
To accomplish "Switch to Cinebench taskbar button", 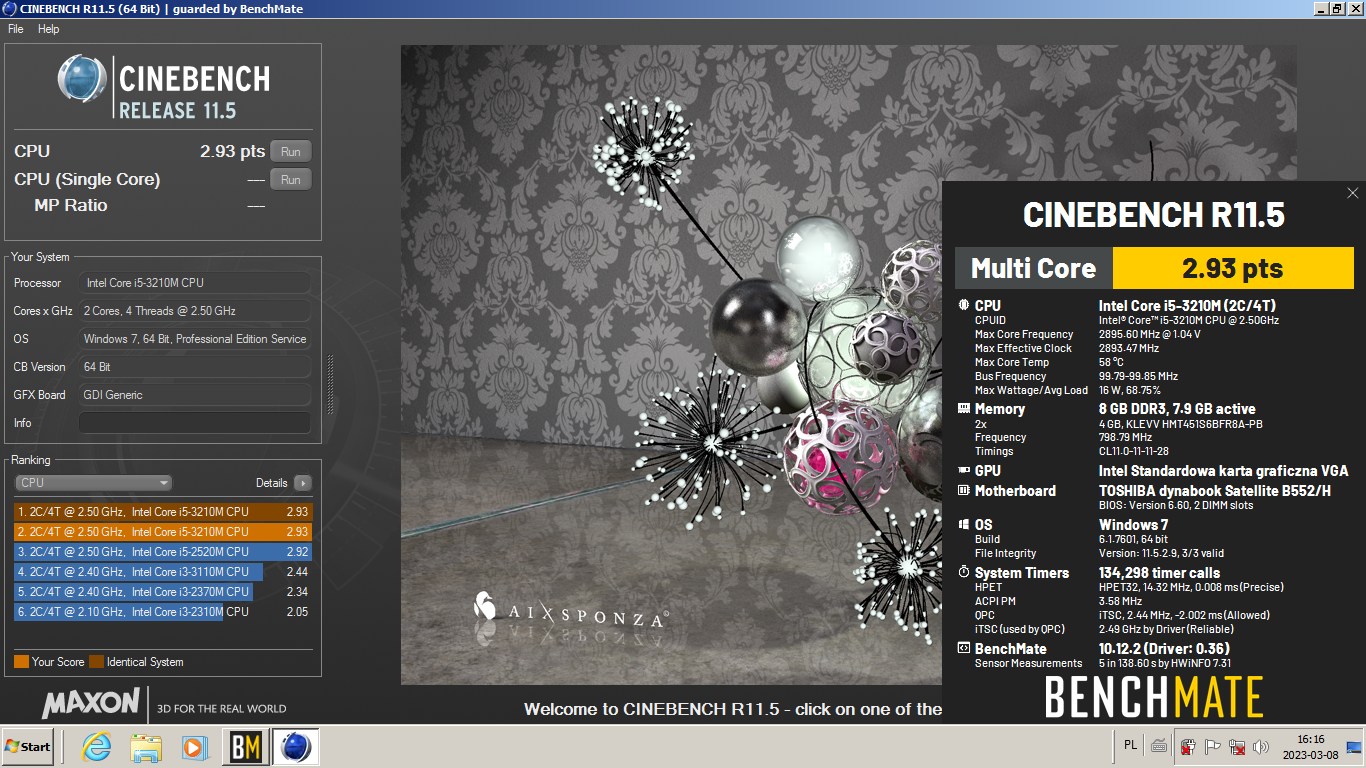I will click(295, 746).
